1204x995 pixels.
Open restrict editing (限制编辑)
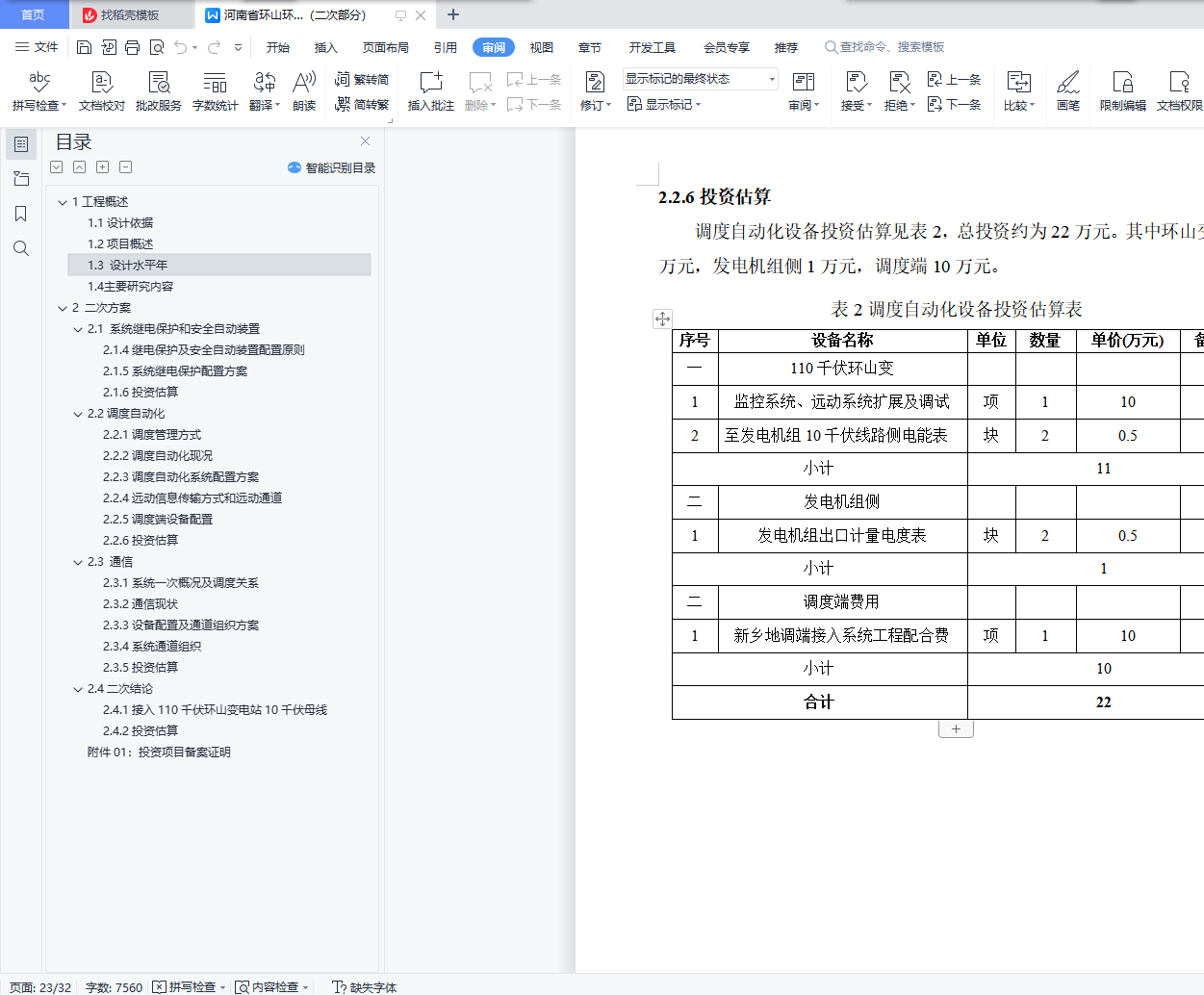coord(1122,91)
